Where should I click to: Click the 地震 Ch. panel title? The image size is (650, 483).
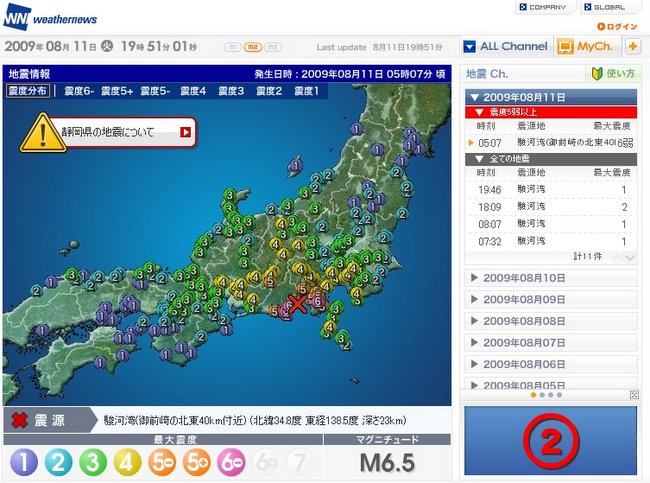[x=487, y=74]
